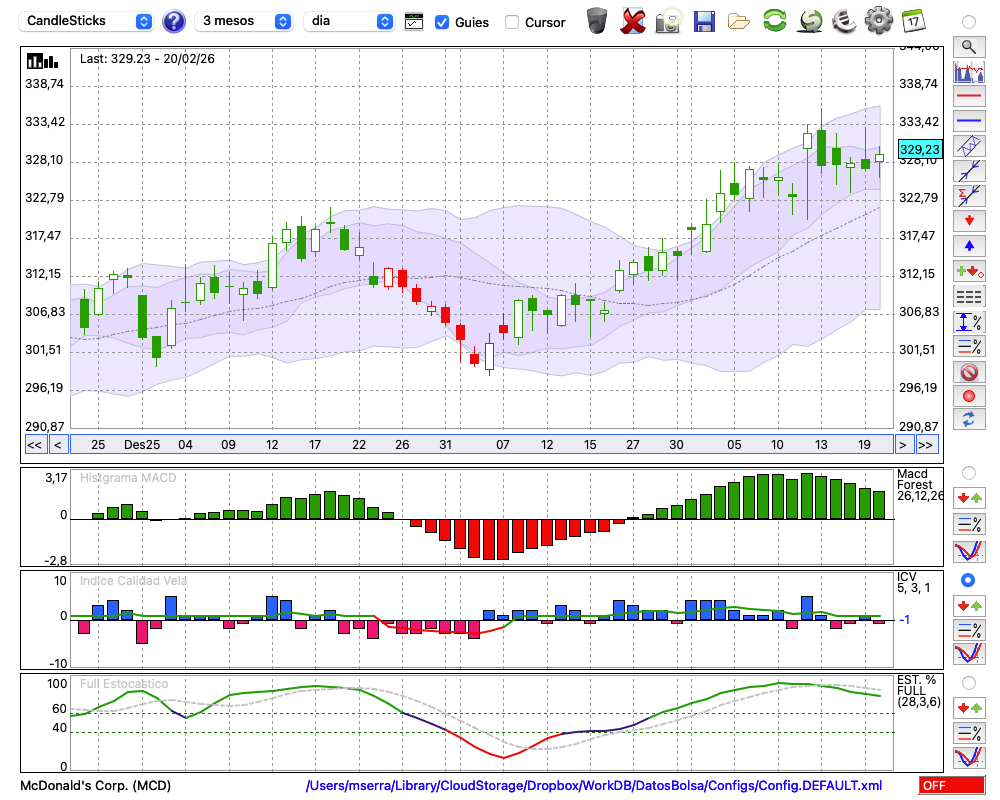Open the dia interval dropdown
This screenshot has height=800, width=1000.
[x=350, y=21]
